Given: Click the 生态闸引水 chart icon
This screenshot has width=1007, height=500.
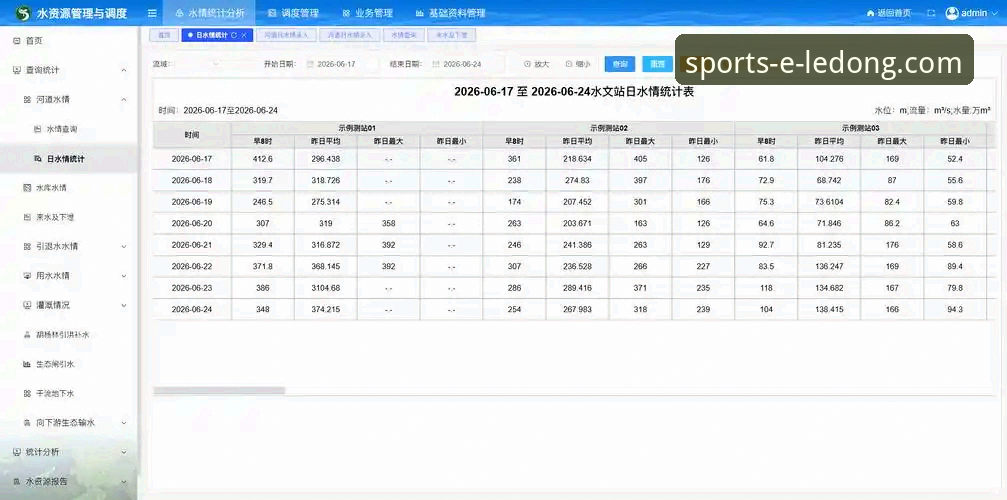Looking at the screenshot, I should tap(27, 364).
